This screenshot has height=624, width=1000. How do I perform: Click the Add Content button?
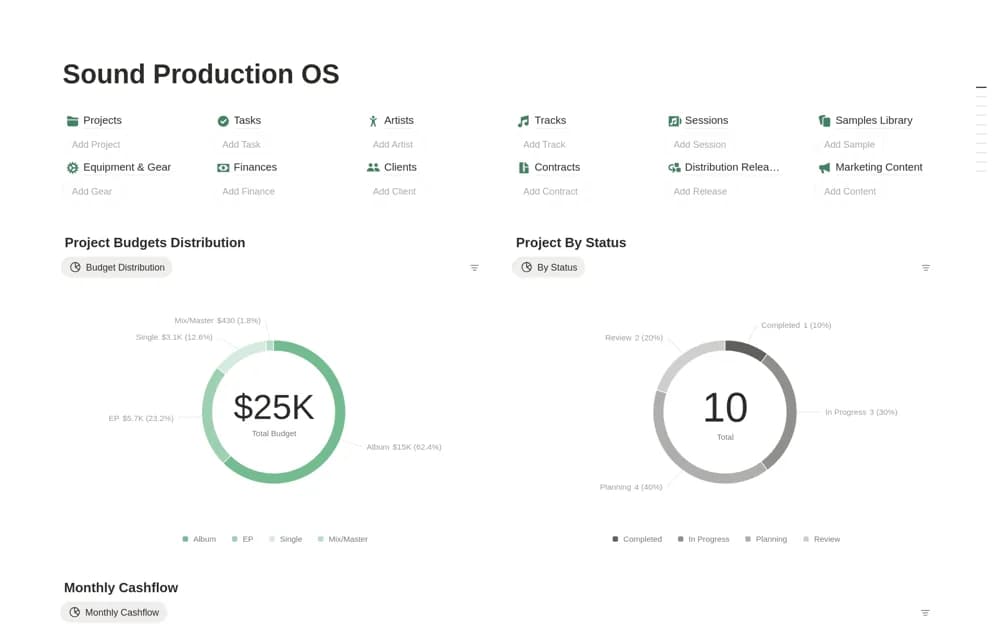849,191
